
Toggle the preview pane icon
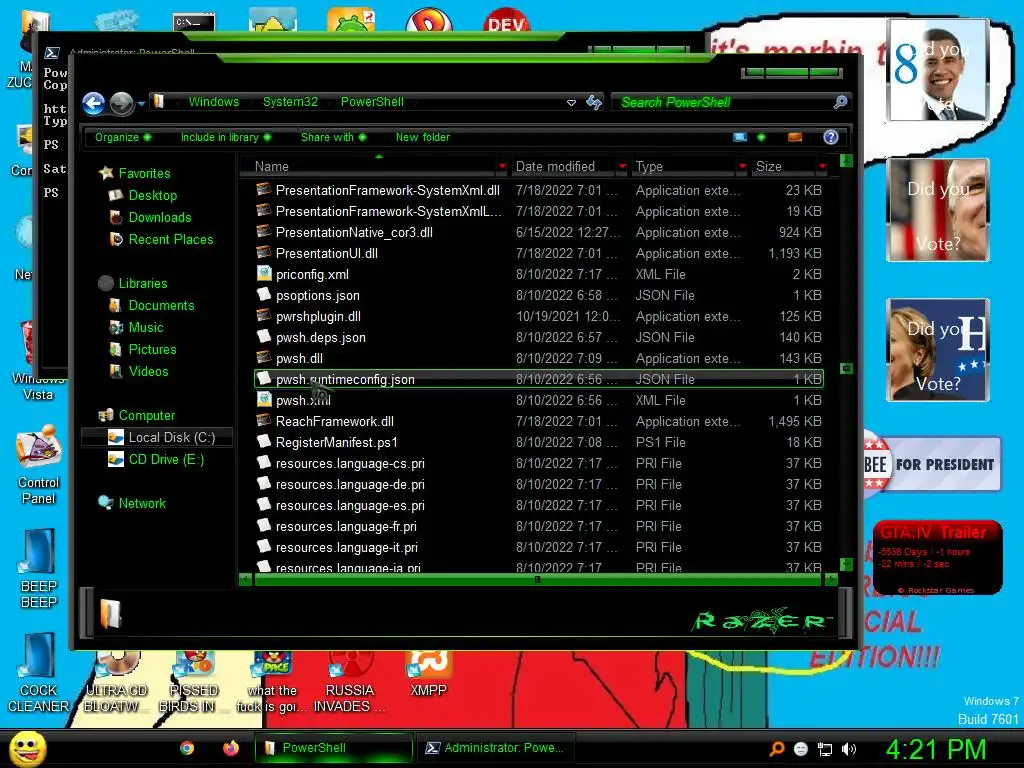(795, 137)
